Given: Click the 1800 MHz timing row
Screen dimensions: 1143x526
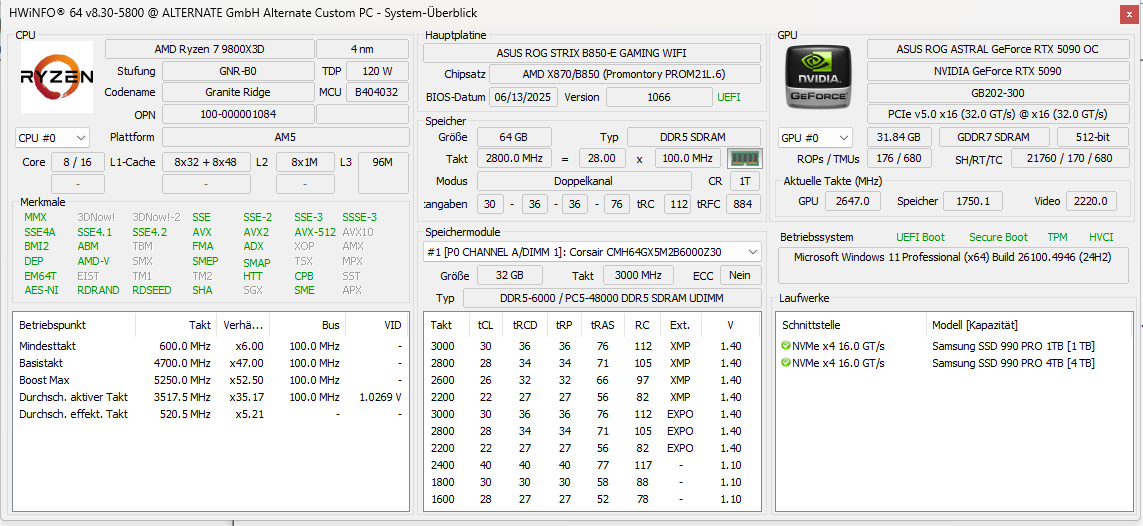Looking at the screenshot, I should tap(592, 482).
